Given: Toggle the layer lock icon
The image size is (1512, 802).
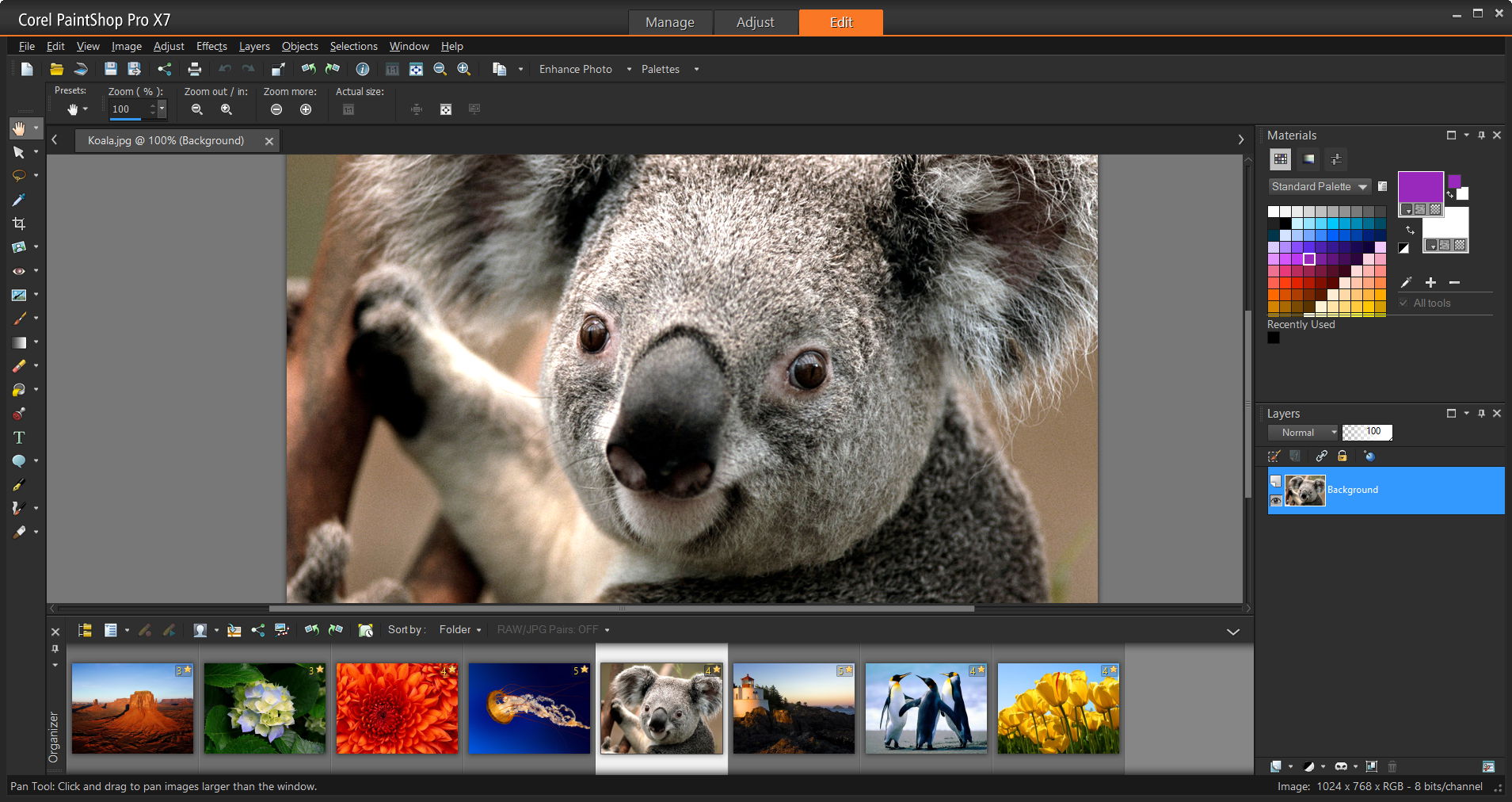Looking at the screenshot, I should [x=1342, y=456].
